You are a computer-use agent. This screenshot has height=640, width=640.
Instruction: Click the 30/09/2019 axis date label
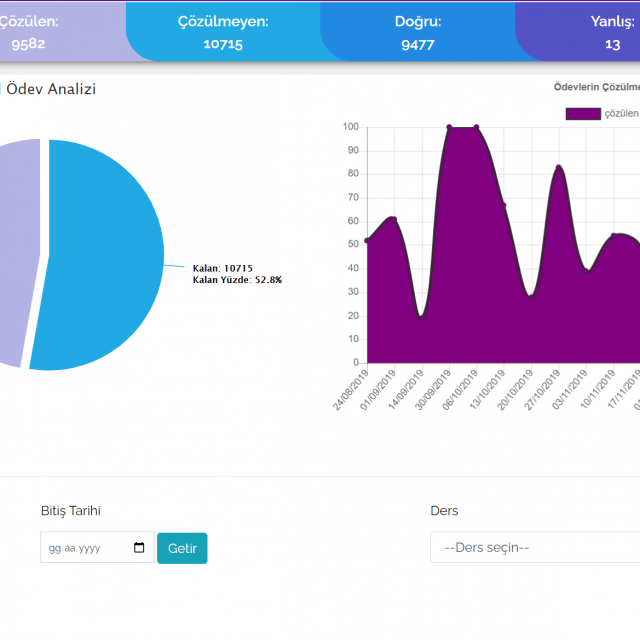tap(433, 390)
